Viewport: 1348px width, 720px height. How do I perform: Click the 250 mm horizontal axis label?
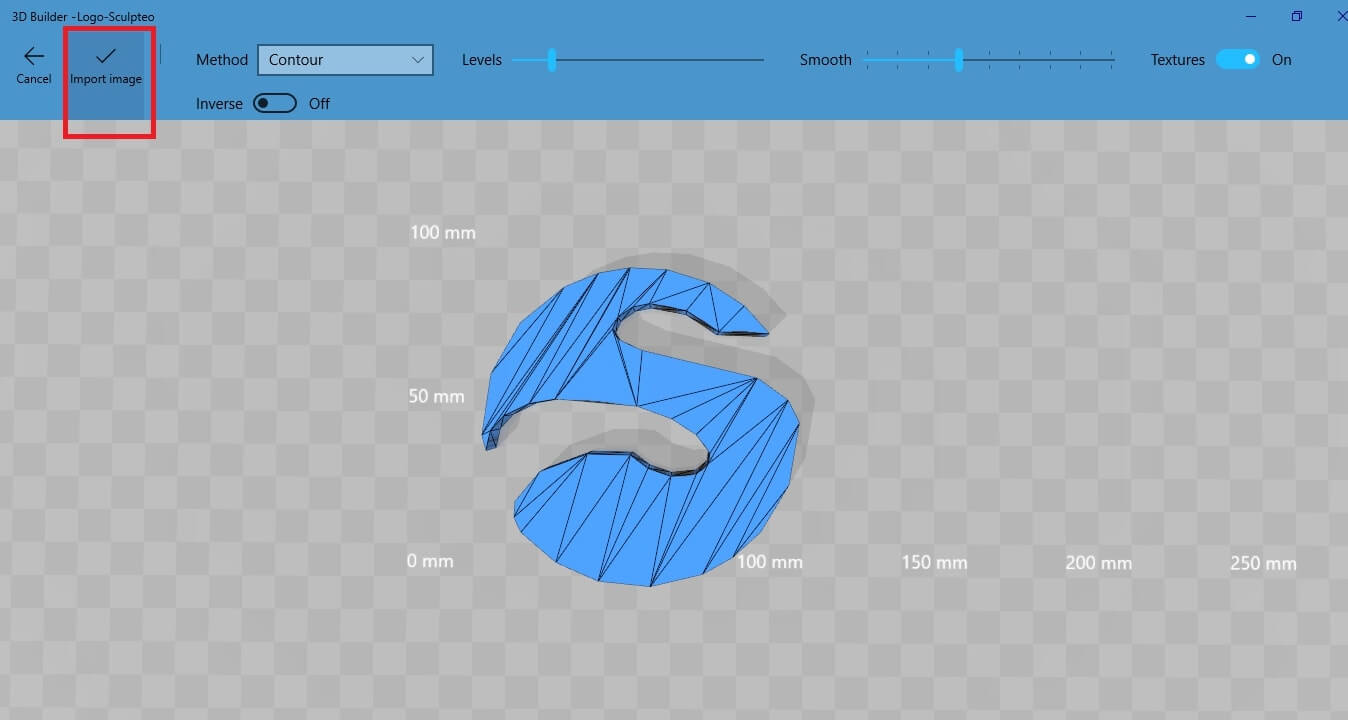click(x=1263, y=564)
